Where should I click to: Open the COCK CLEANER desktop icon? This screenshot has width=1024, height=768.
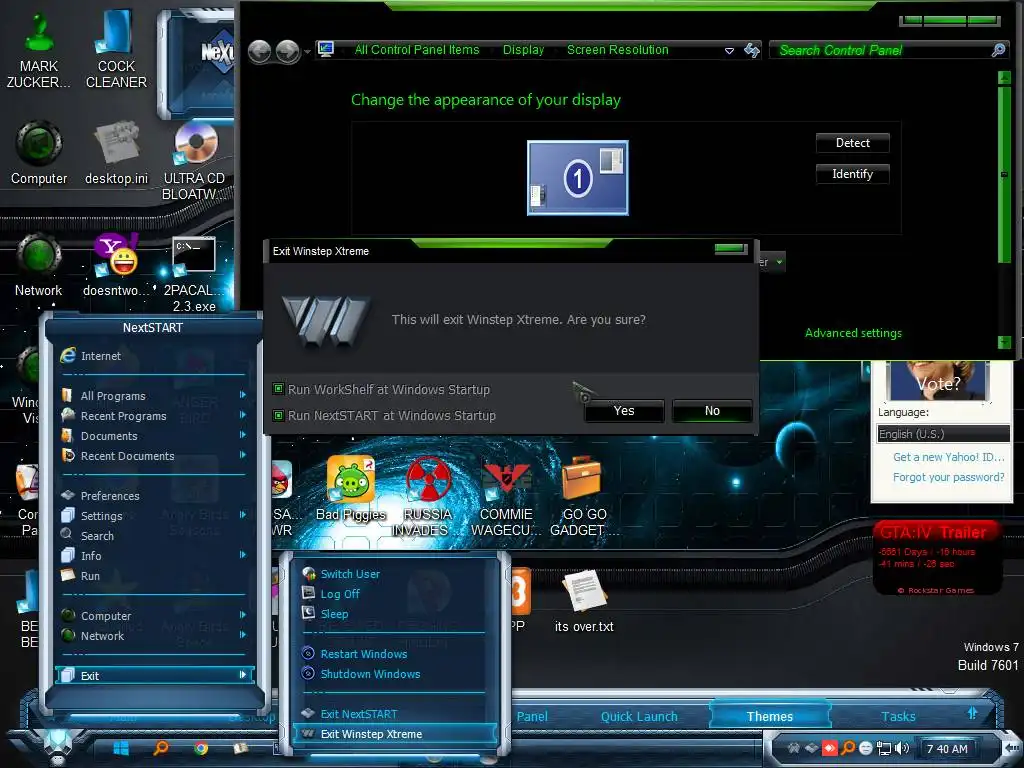pos(116,50)
